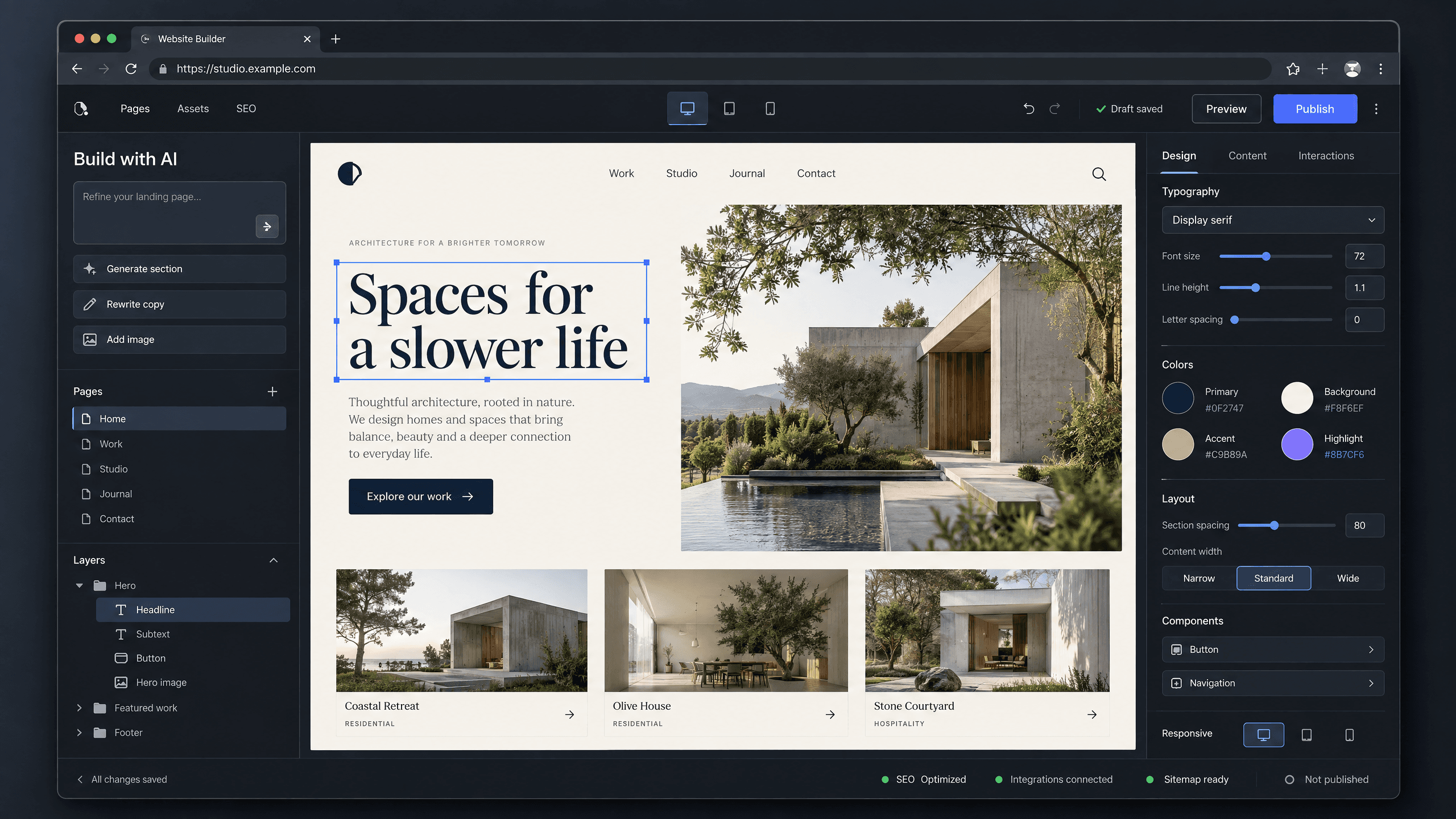Click the search icon on the site preview
Image resolution: width=1456 pixels, height=819 pixels.
pyautogui.click(x=1099, y=174)
